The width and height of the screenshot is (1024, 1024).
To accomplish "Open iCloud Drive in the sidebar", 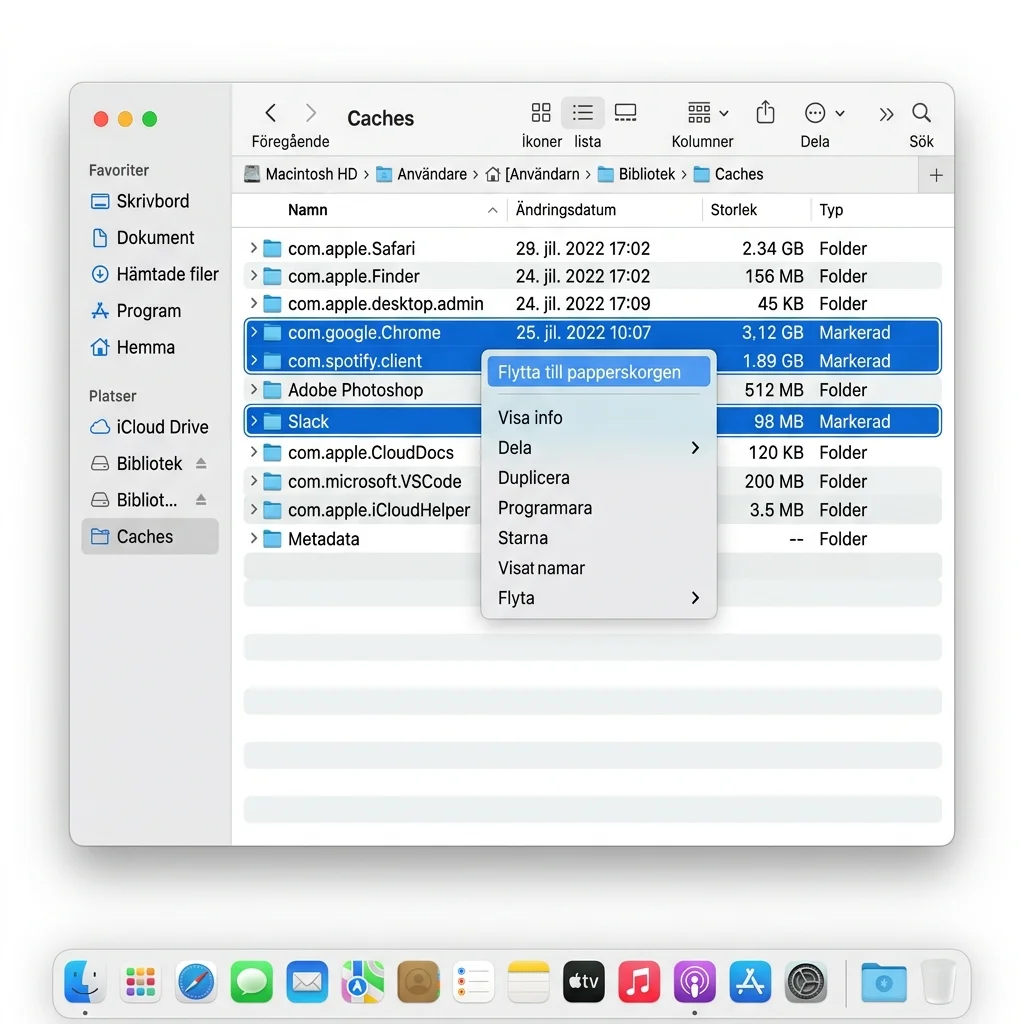I will (152, 427).
